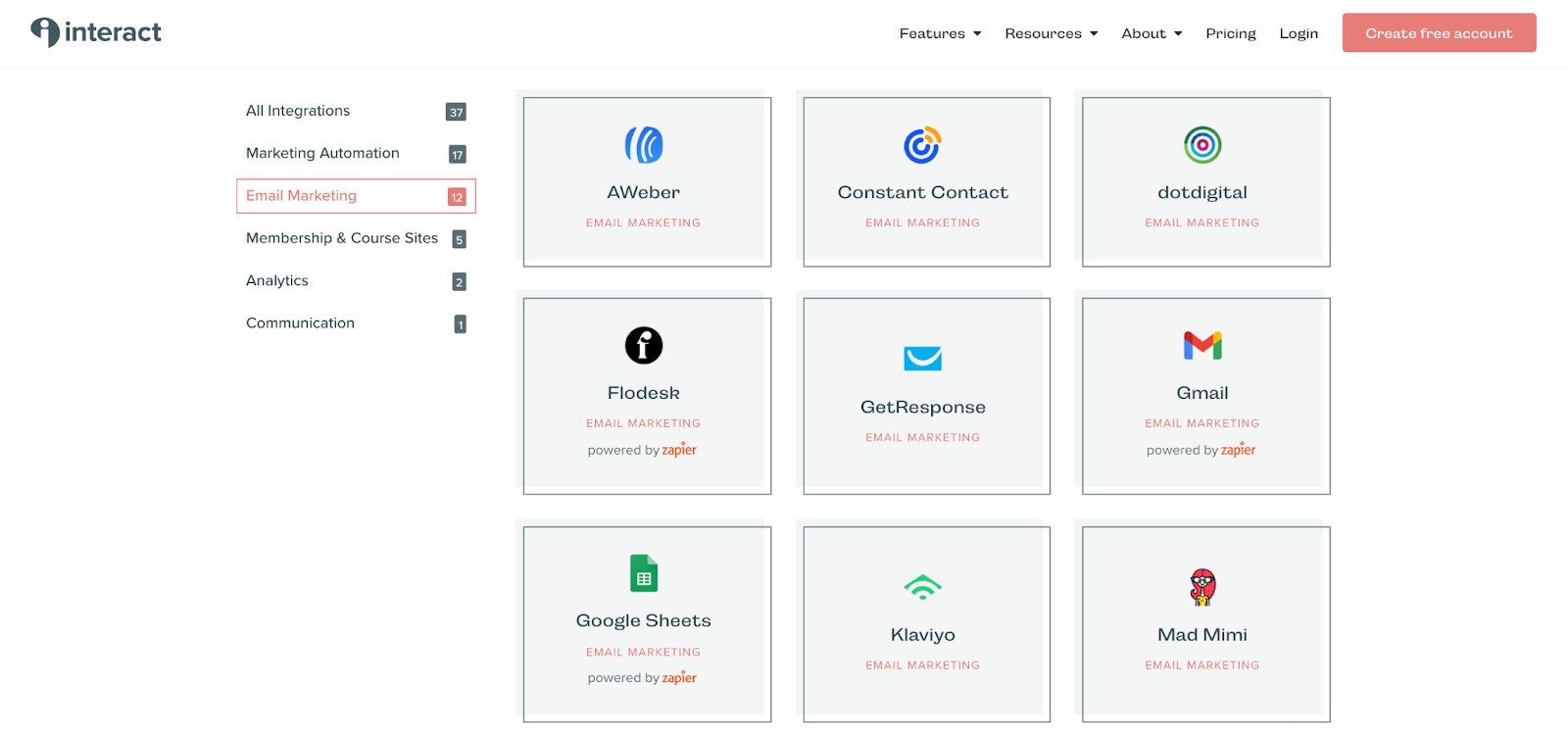Viewport: 1568px width, 738px height.
Task: Click the 2 count badge for Analytics
Action: click(x=459, y=281)
